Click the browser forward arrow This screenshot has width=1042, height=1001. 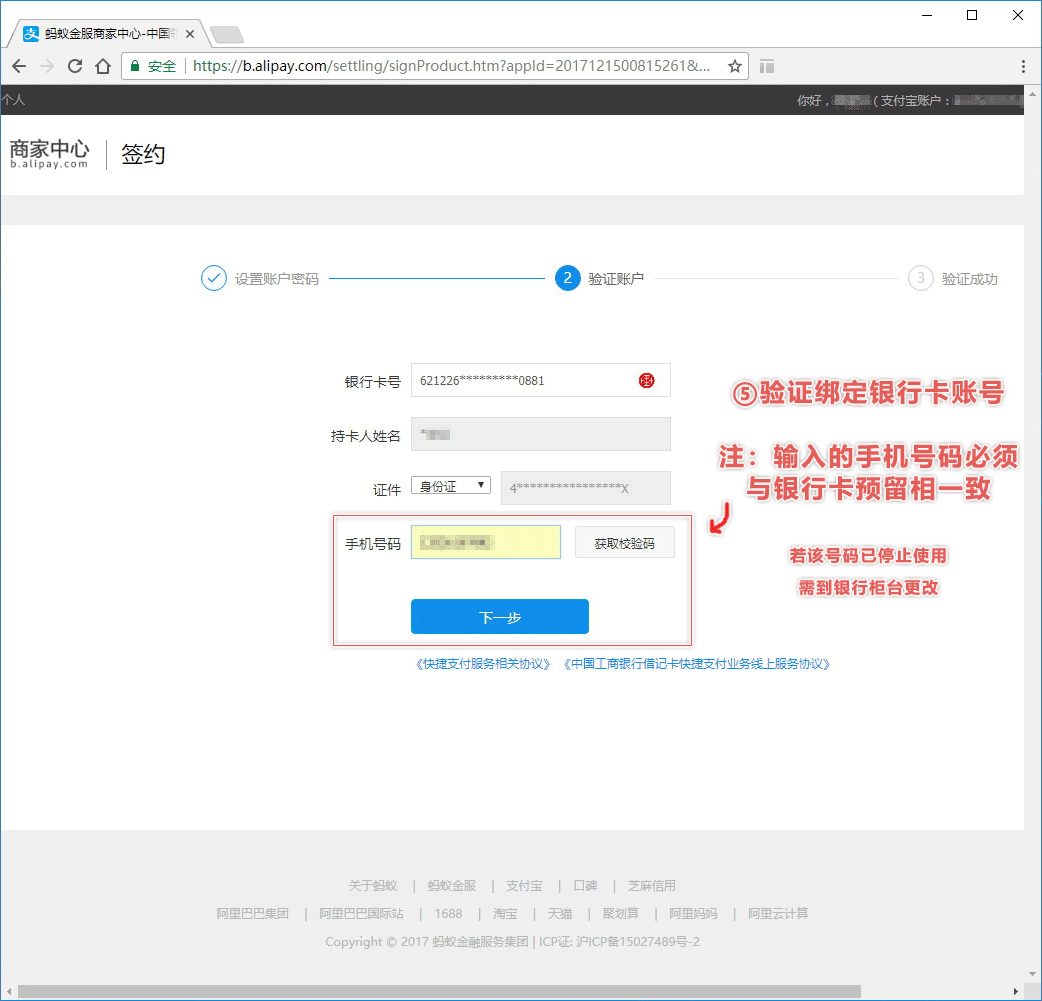(47, 66)
